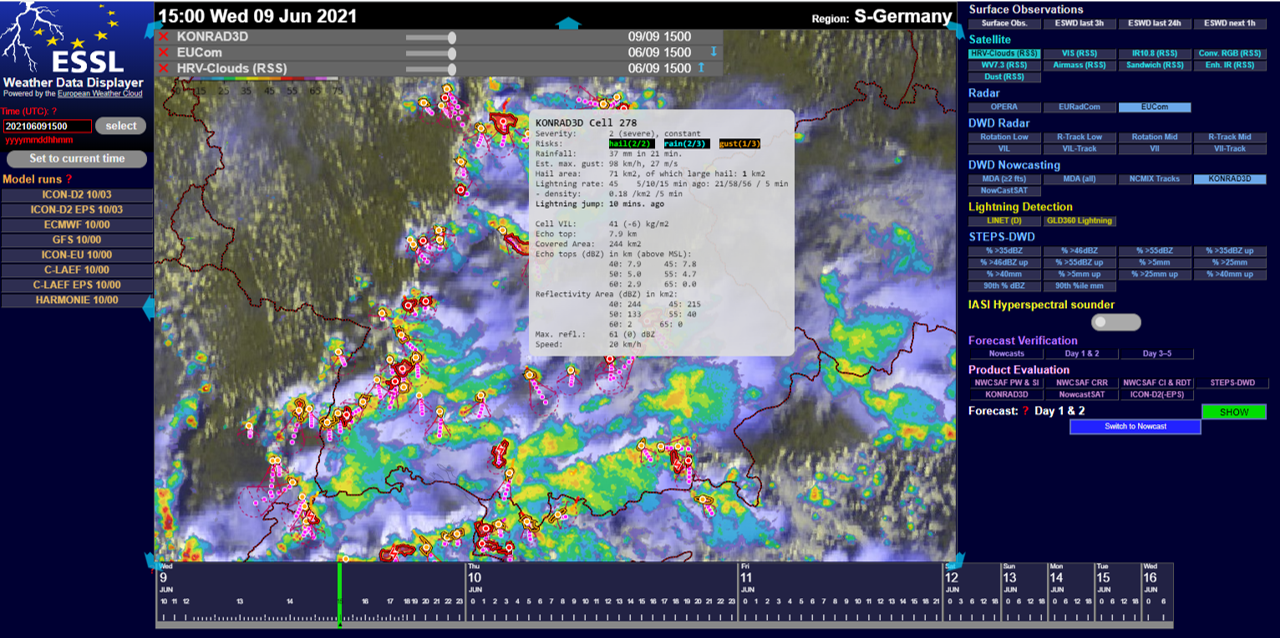1280x638 pixels.
Task: Click Set to current time
Action: click(x=77, y=159)
